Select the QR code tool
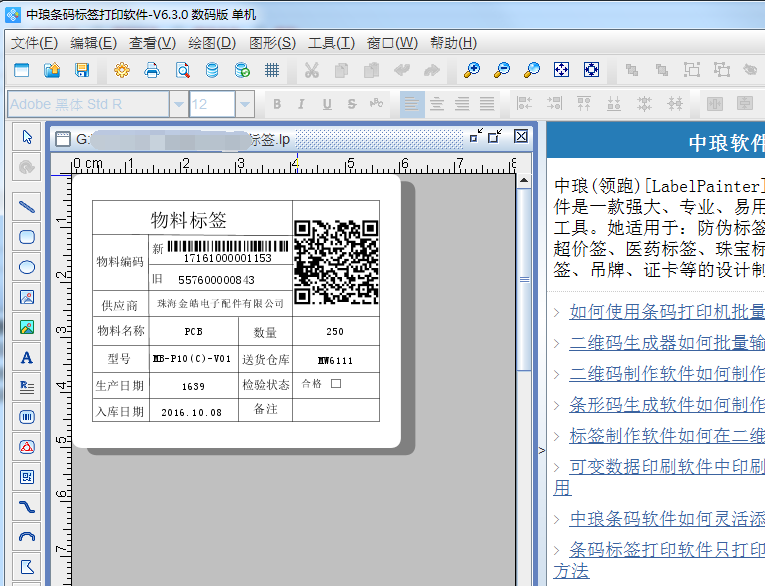Image resolution: width=765 pixels, height=586 pixels. [x=27, y=477]
